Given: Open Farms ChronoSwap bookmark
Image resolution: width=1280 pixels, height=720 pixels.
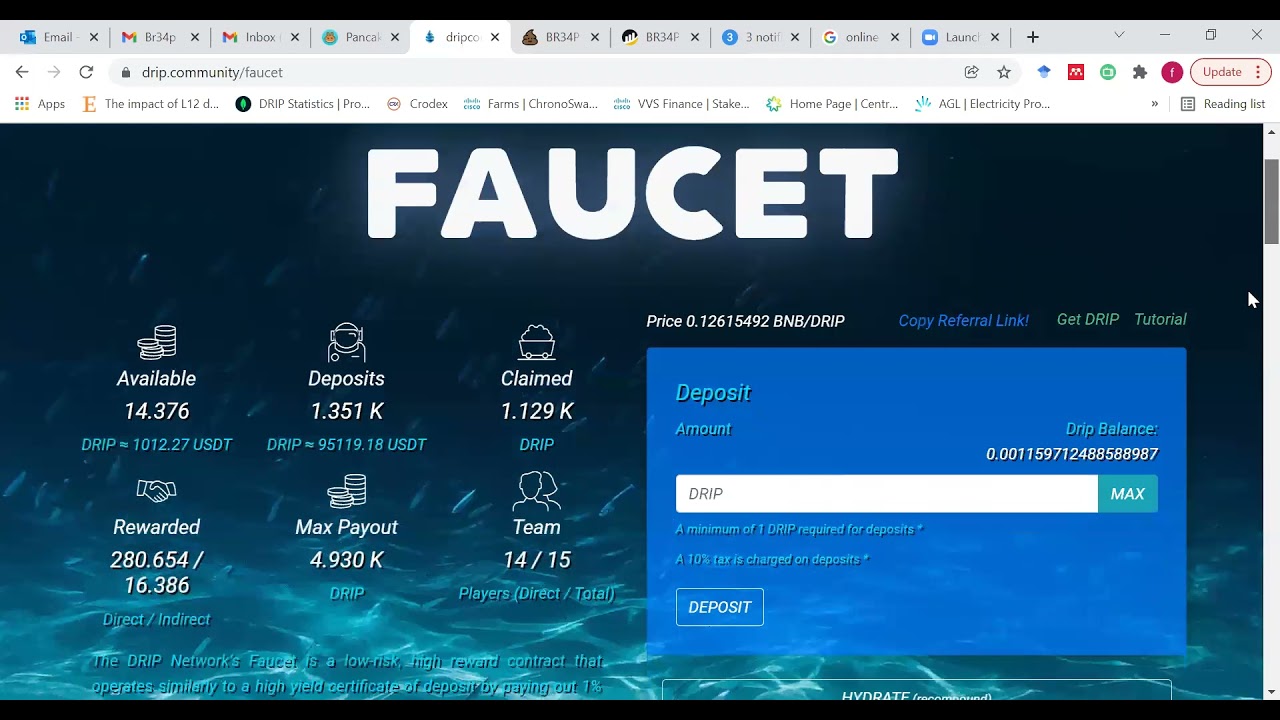Looking at the screenshot, I should click(x=531, y=104).
